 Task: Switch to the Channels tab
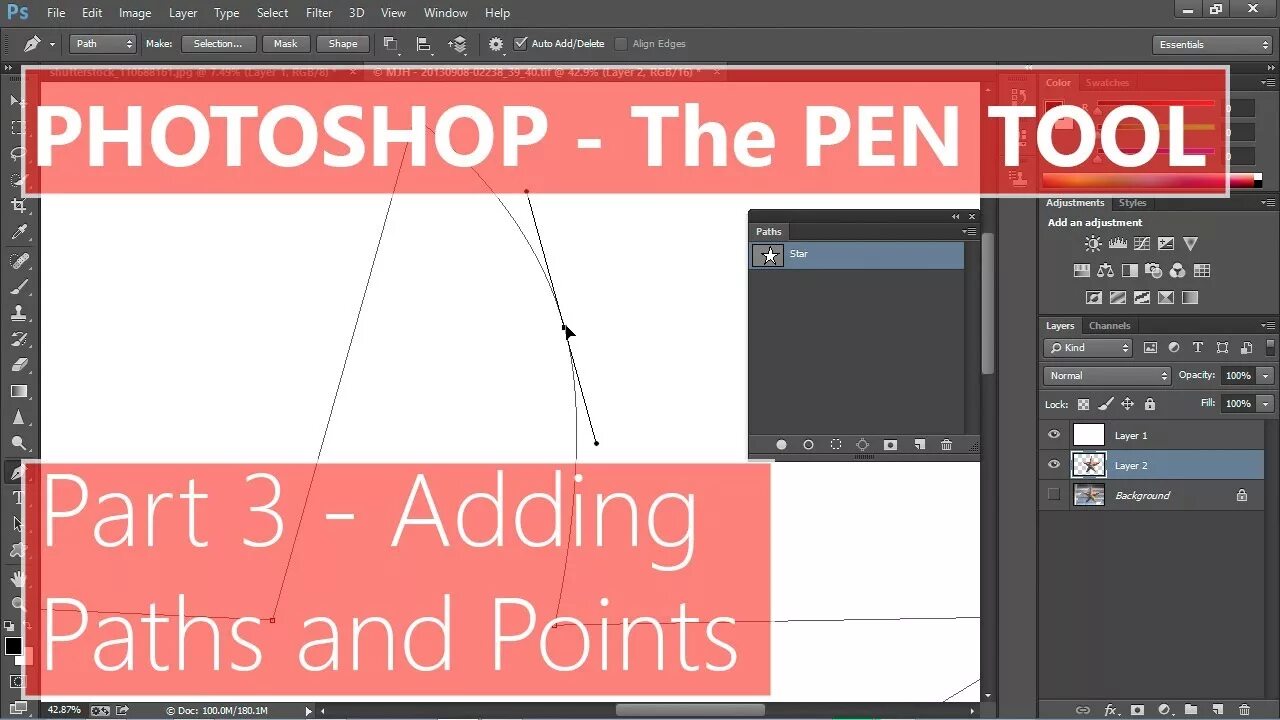click(1109, 326)
